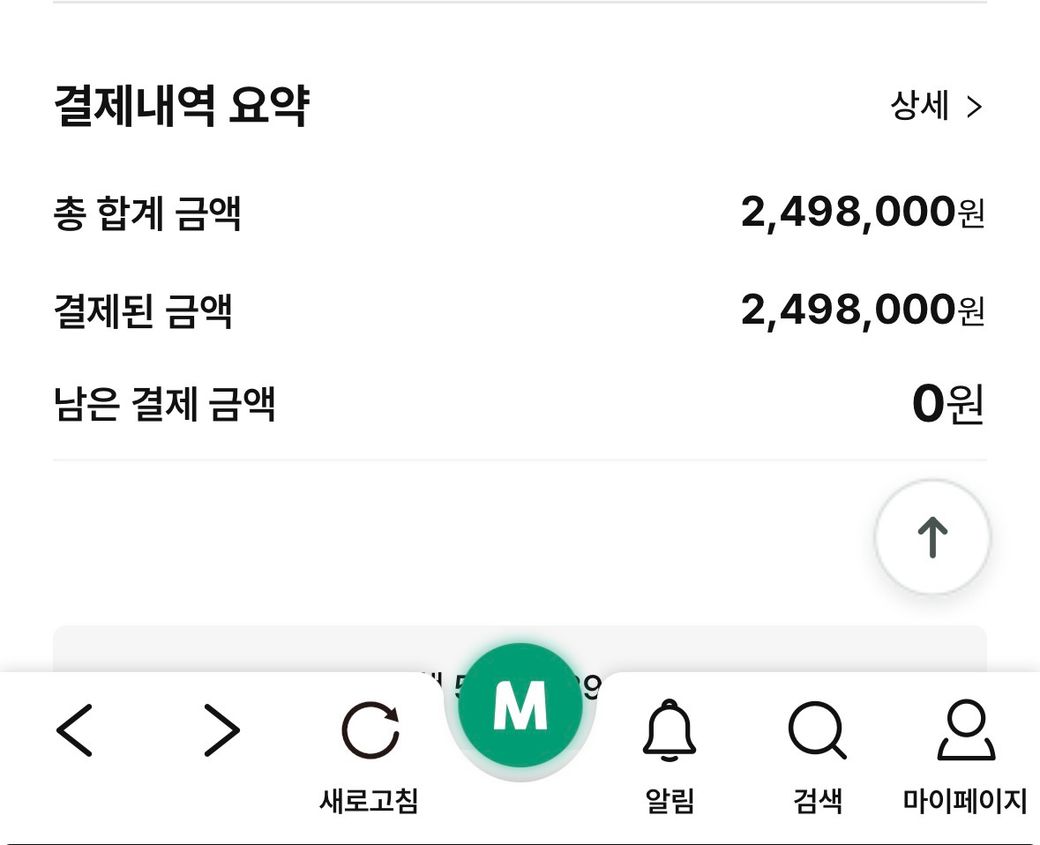Open 상세 payment details link
Screen dimensions: 1040x845
pyautogui.click(x=920, y=106)
